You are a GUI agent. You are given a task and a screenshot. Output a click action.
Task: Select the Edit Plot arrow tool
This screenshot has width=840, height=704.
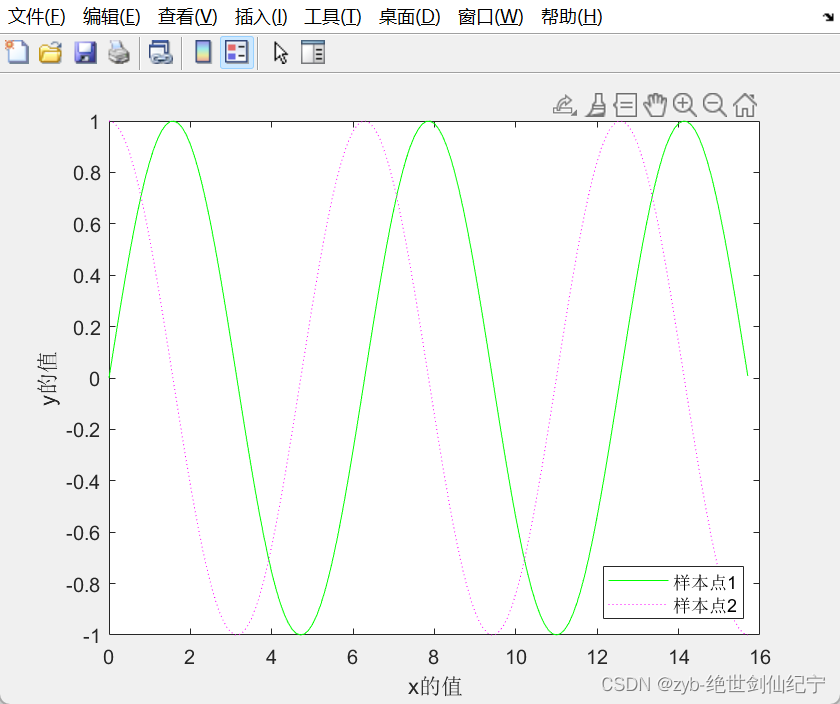pyautogui.click(x=280, y=53)
